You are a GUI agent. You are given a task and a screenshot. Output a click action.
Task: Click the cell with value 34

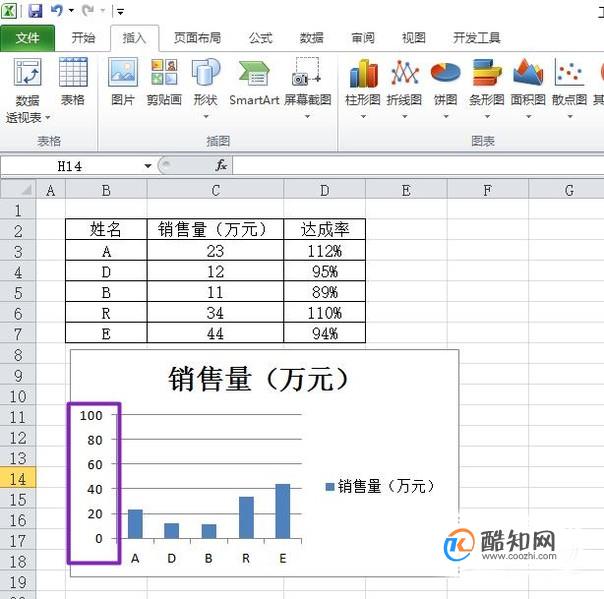tap(215, 313)
